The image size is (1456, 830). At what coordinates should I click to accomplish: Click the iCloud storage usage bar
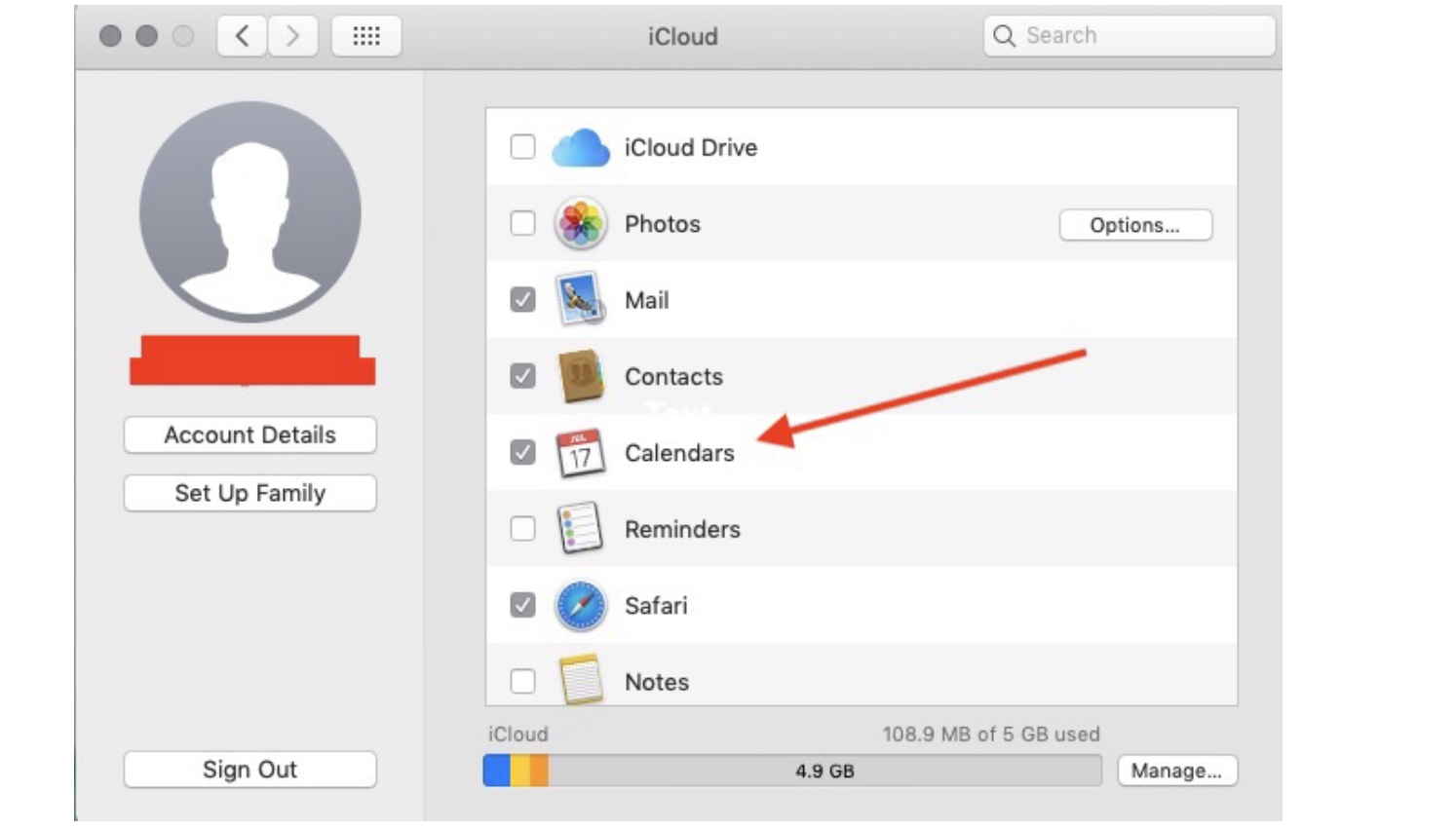point(792,771)
